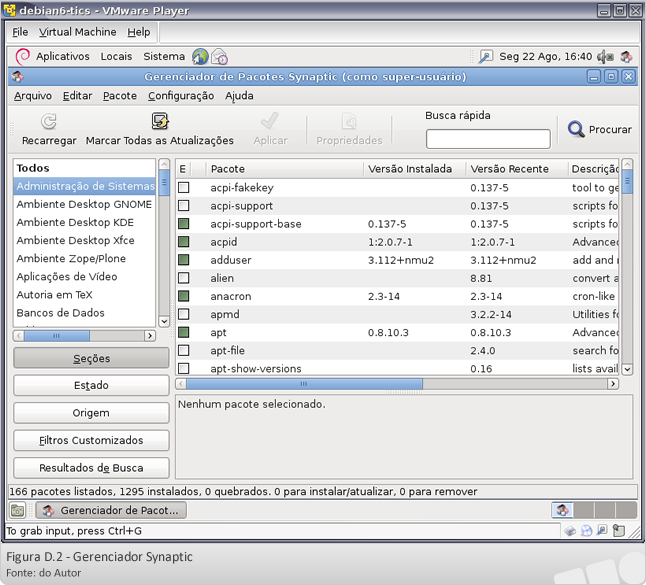
Task: Click the search tool icon beside clock
Action: point(486,56)
